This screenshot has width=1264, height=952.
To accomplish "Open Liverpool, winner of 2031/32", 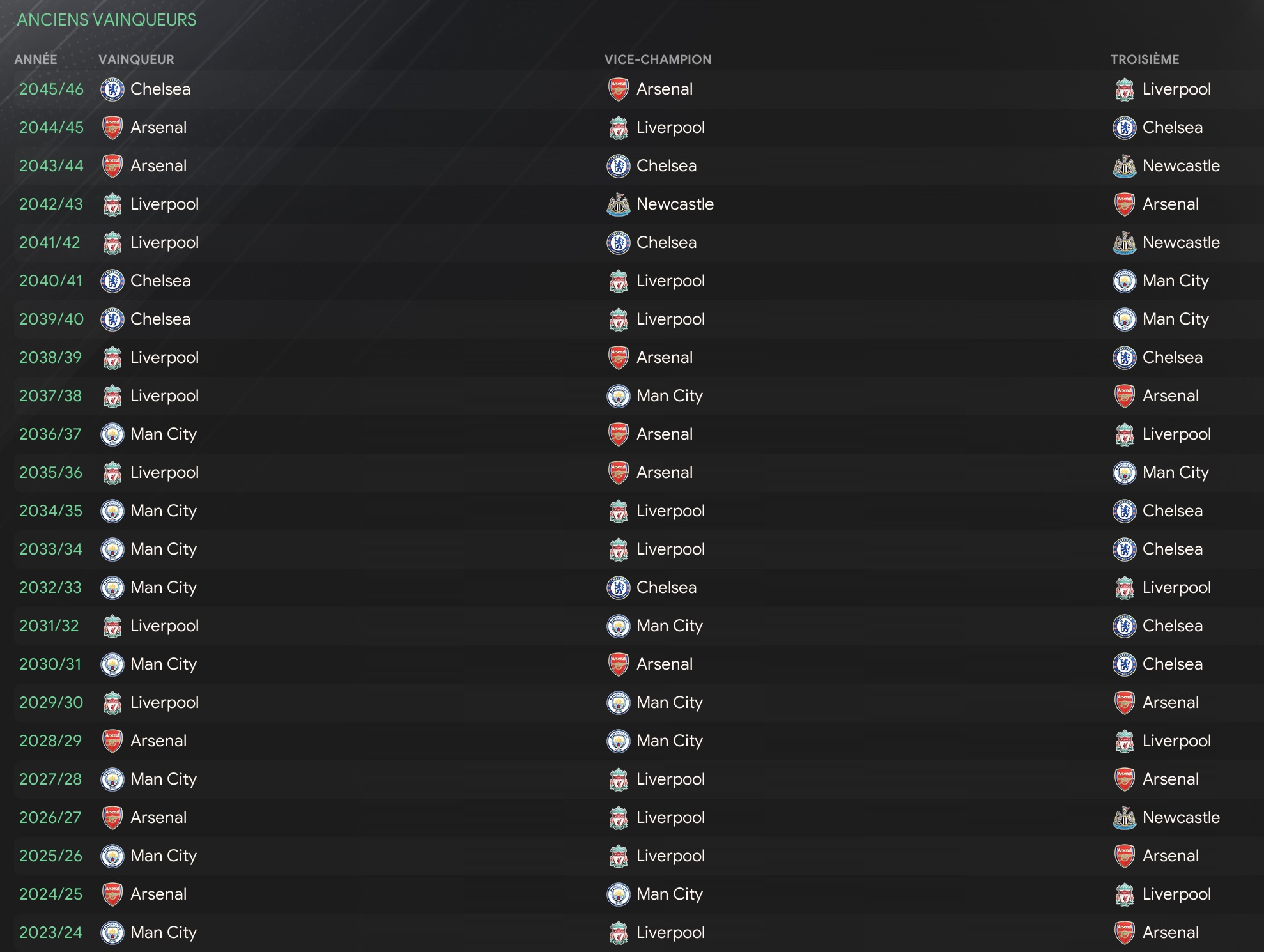I will coord(164,626).
